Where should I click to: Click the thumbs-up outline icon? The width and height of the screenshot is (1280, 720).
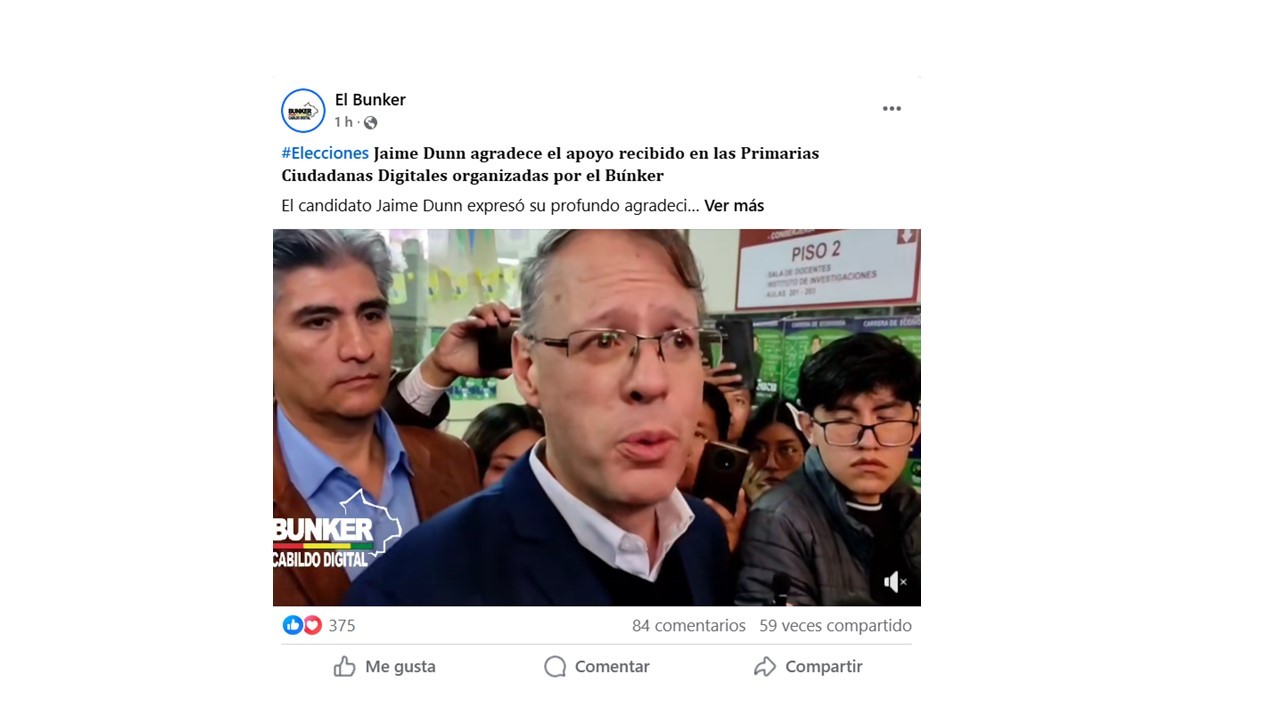(x=344, y=667)
